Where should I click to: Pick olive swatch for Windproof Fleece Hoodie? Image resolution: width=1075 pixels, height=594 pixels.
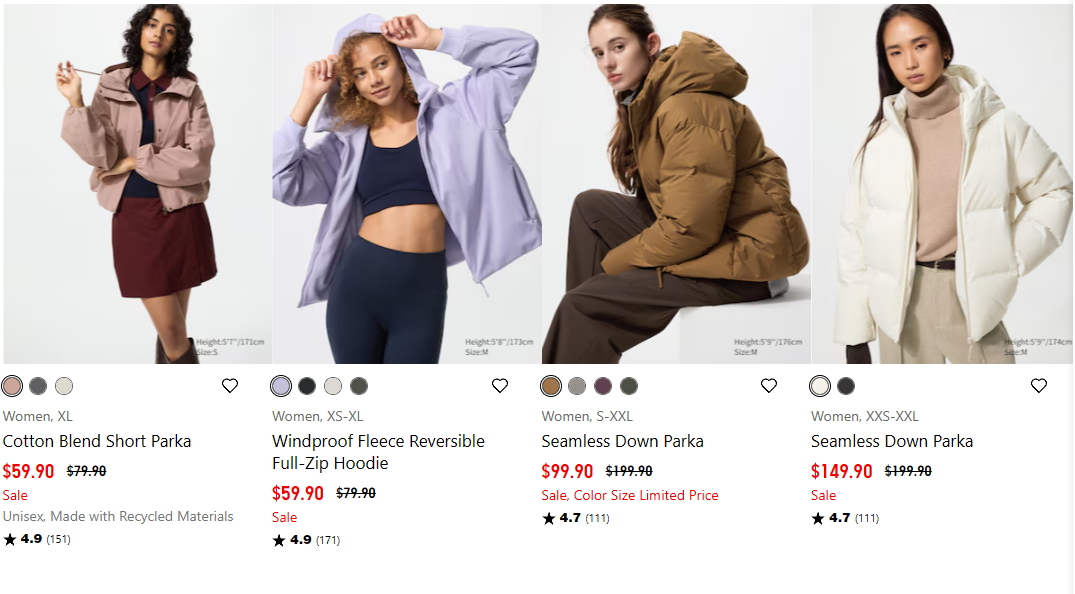[359, 386]
